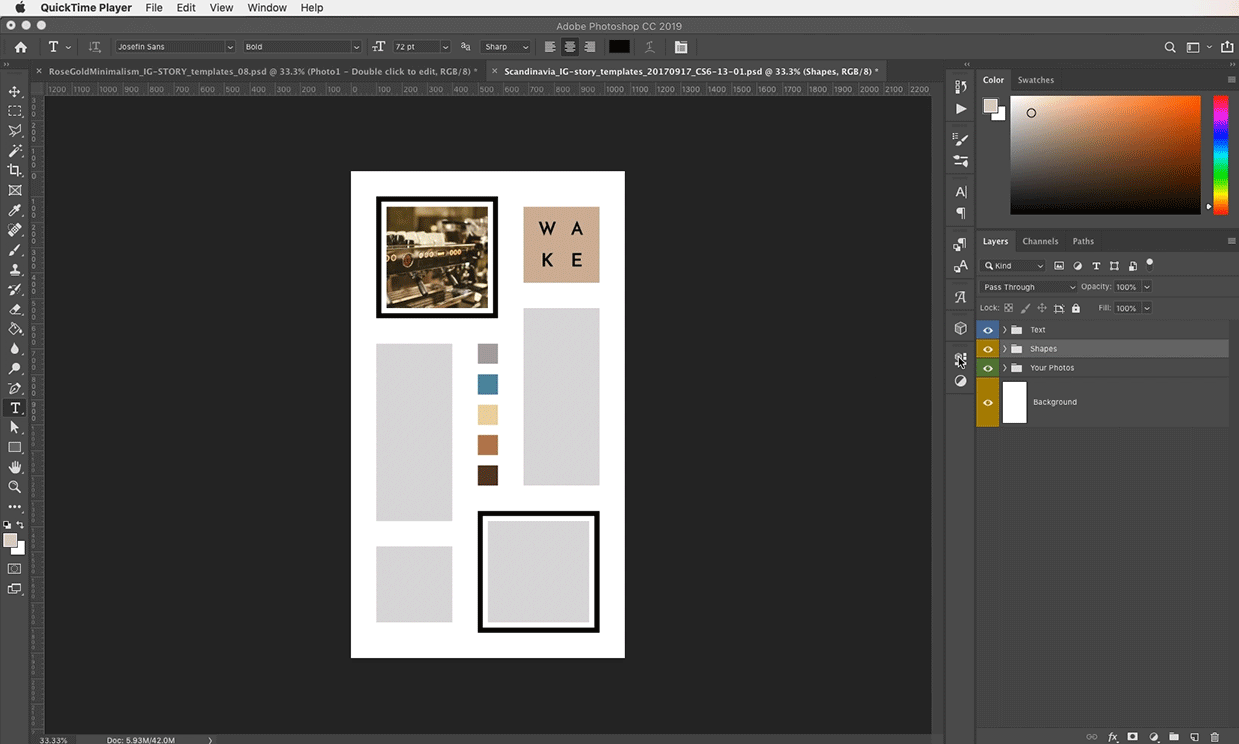The width and height of the screenshot is (1239, 744).
Task: Filter layers by type layers
Action: (x=1096, y=266)
